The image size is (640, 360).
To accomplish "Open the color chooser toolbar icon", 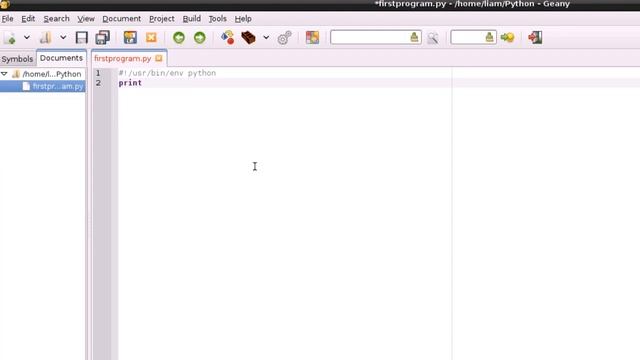I will (x=312, y=38).
